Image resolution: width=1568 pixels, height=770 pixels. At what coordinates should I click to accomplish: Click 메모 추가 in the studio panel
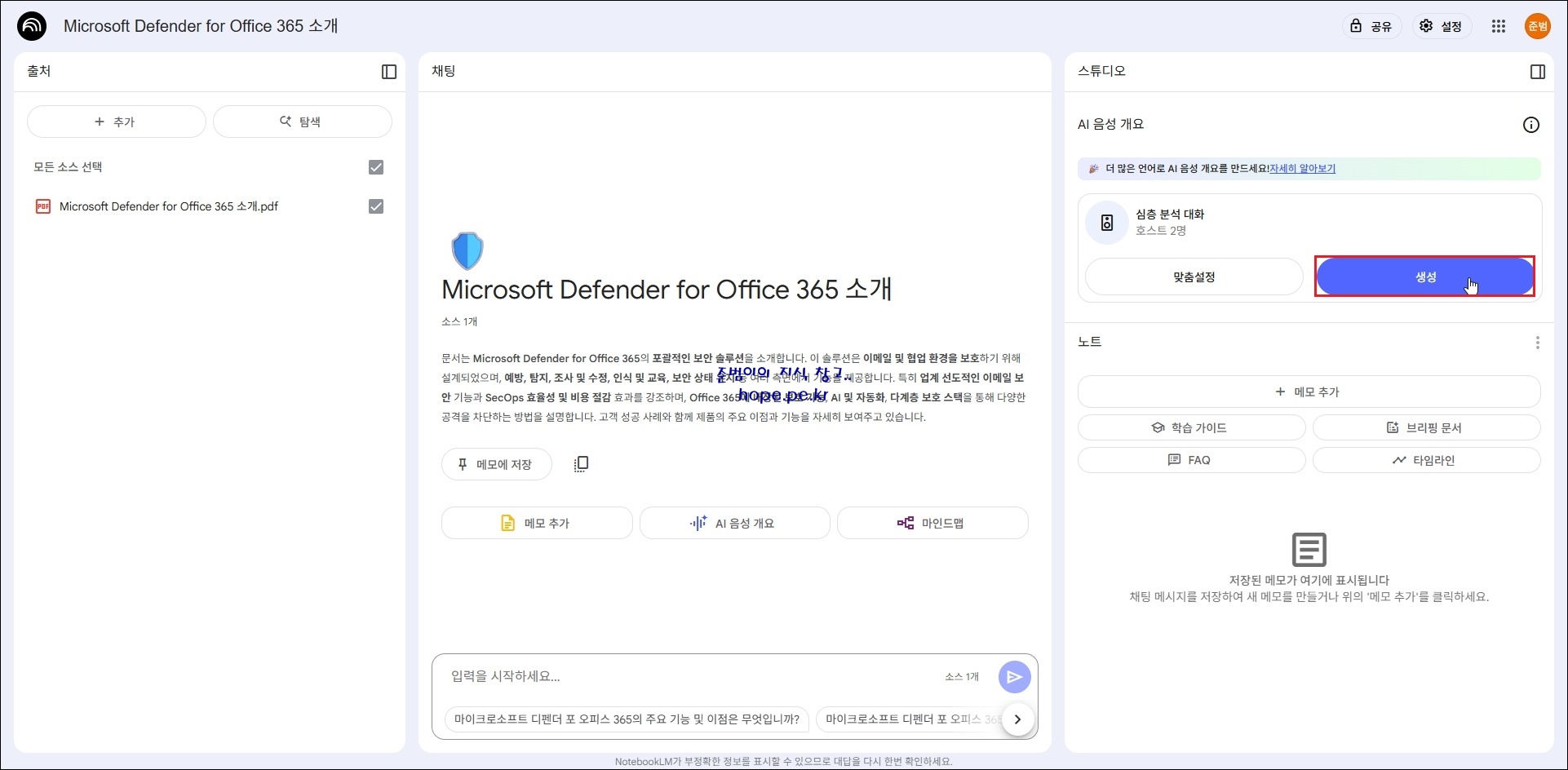pos(1309,392)
